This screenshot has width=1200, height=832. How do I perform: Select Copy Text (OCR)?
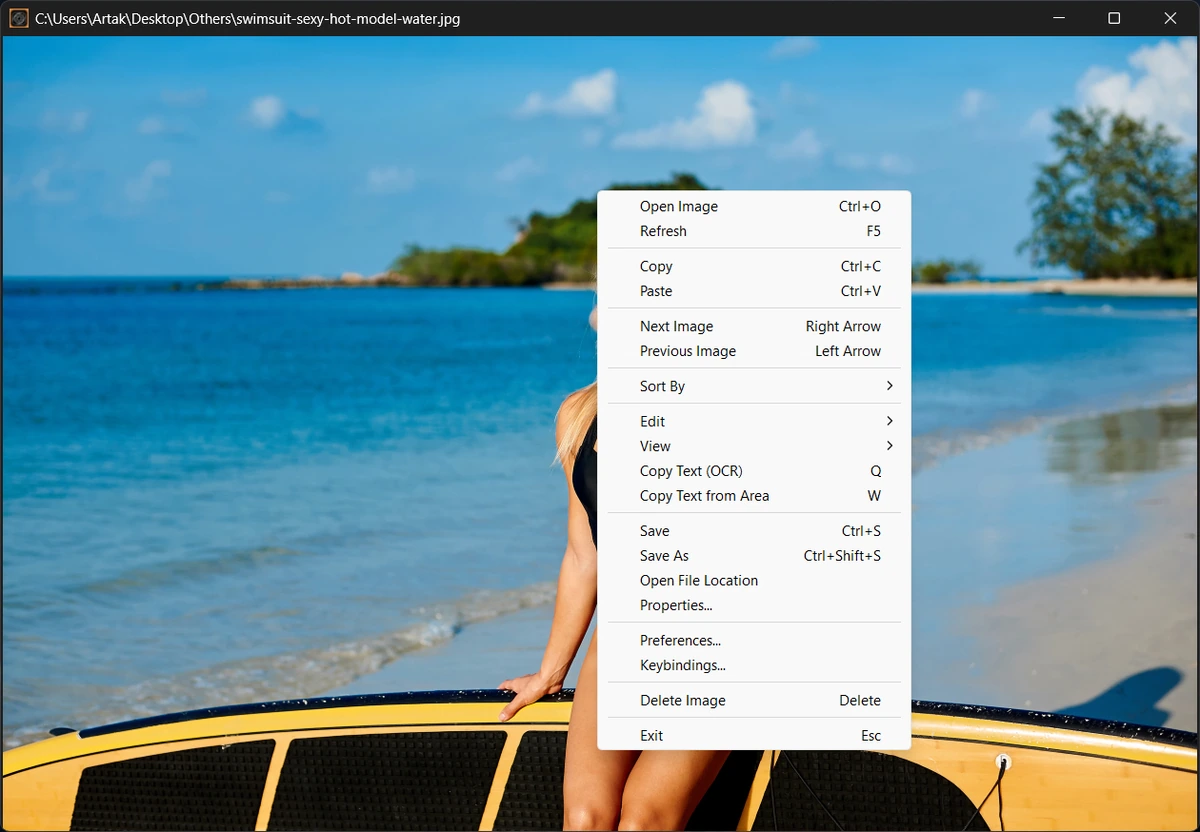(x=754, y=471)
